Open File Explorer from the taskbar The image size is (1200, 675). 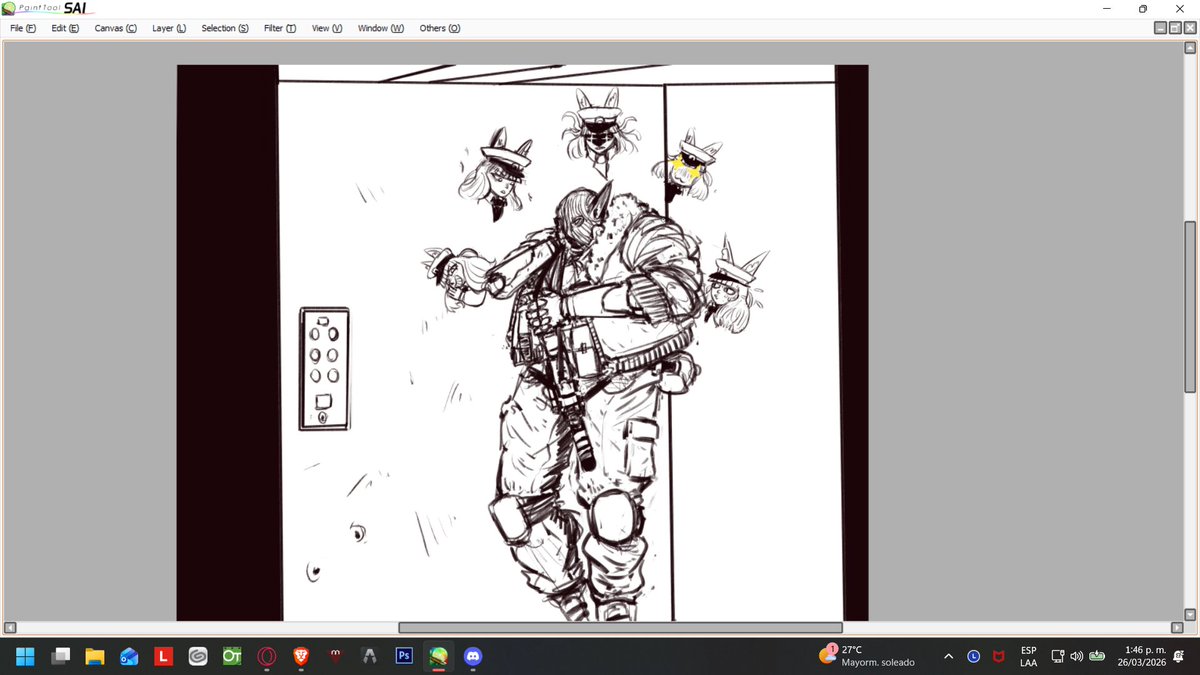click(95, 657)
